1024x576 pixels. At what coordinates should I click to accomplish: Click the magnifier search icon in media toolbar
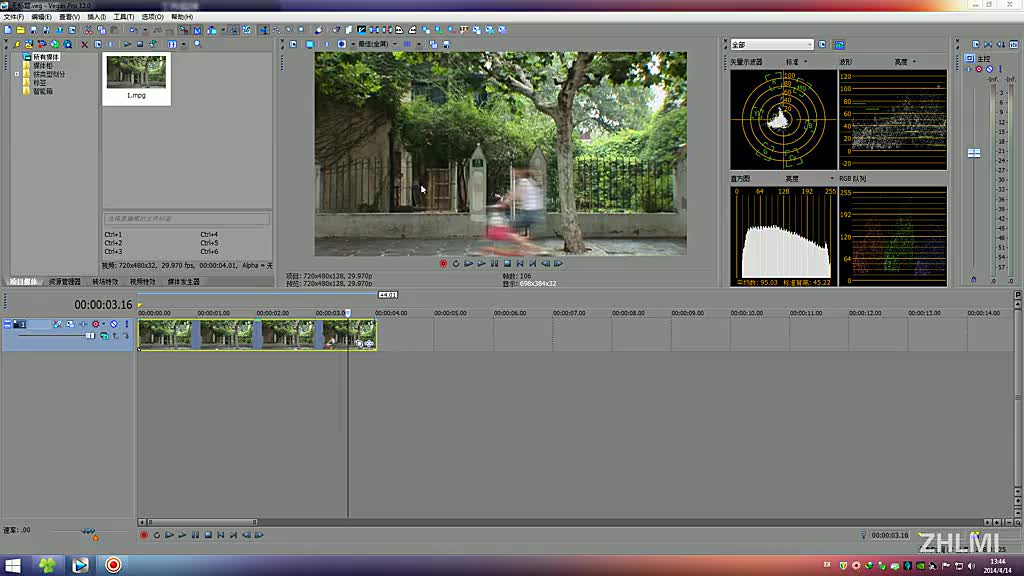[197, 44]
